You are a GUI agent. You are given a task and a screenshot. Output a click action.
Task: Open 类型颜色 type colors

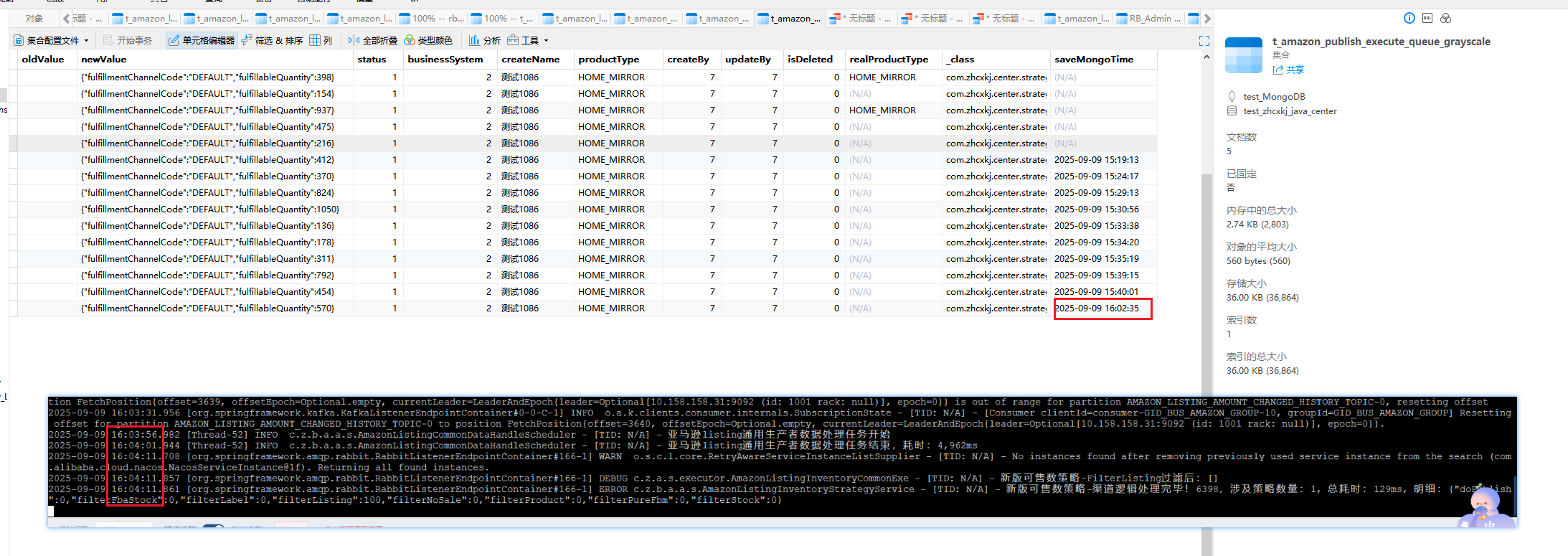428,40
